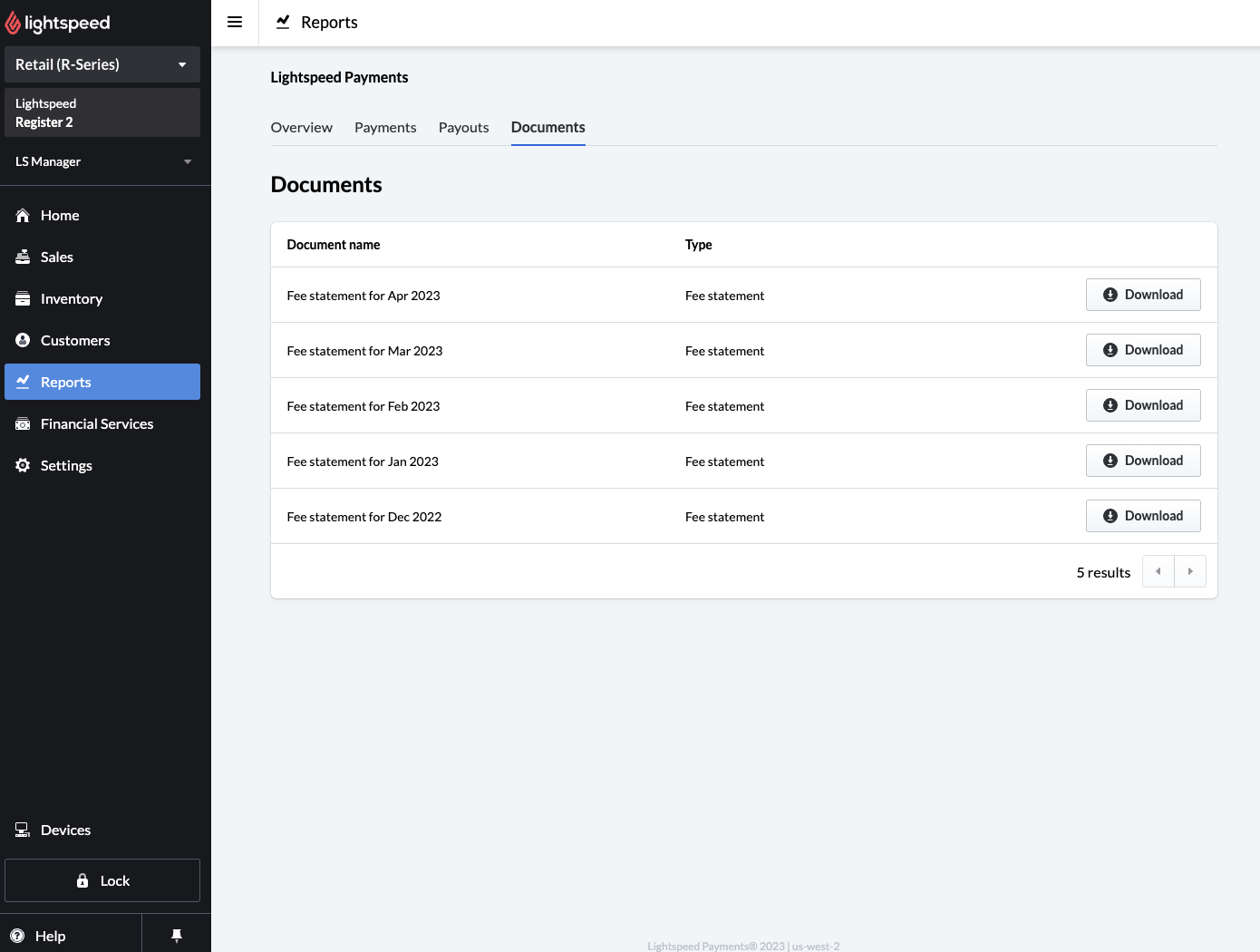Image resolution: width=1260 pixels, height=952 pixels.
Task: Download the Apr 2023 fee statement
Action: [1143, 295]
